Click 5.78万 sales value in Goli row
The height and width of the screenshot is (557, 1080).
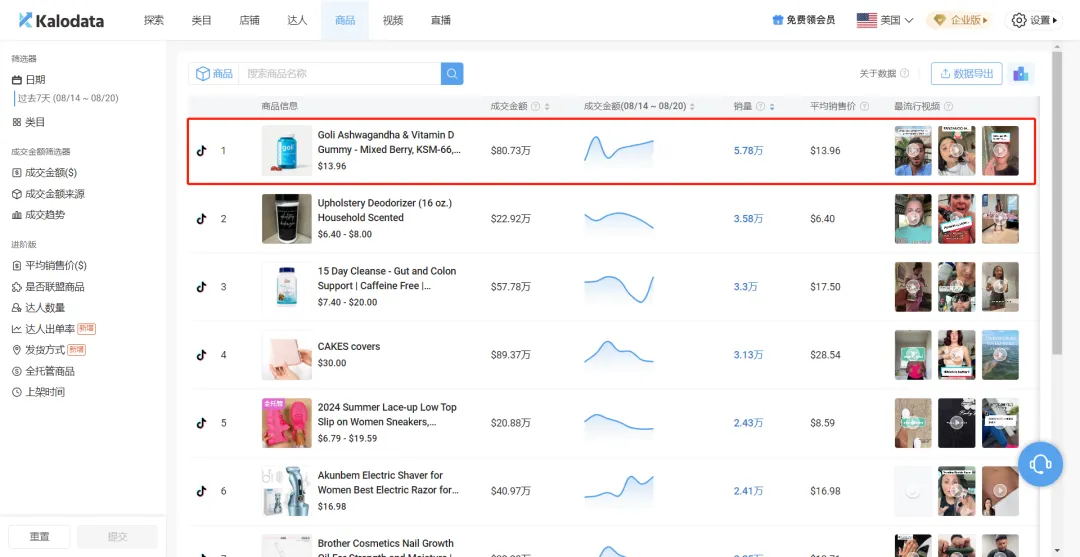(x=749, y=150)
